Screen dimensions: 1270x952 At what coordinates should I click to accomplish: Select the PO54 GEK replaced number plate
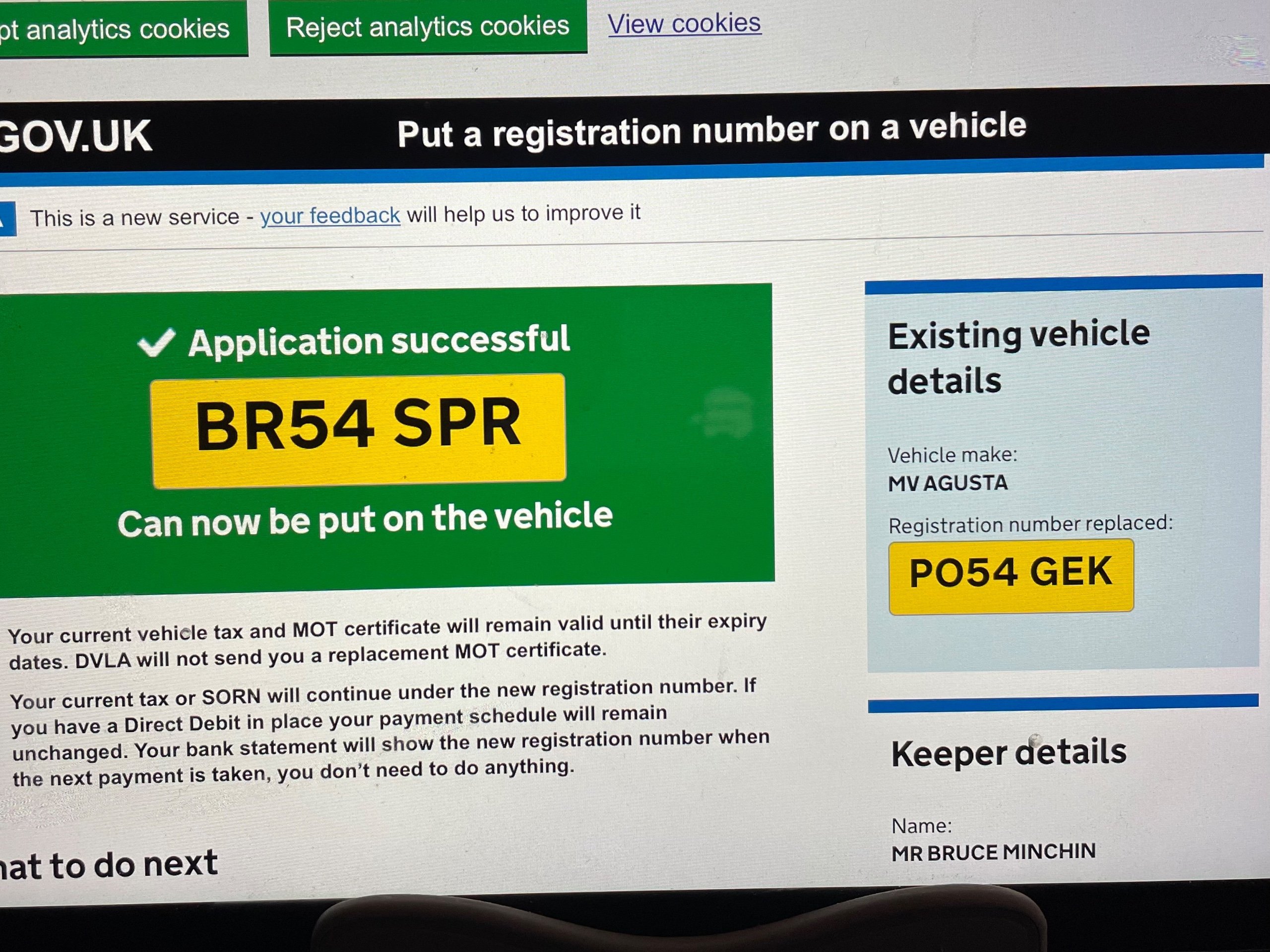coord(1011,576)
